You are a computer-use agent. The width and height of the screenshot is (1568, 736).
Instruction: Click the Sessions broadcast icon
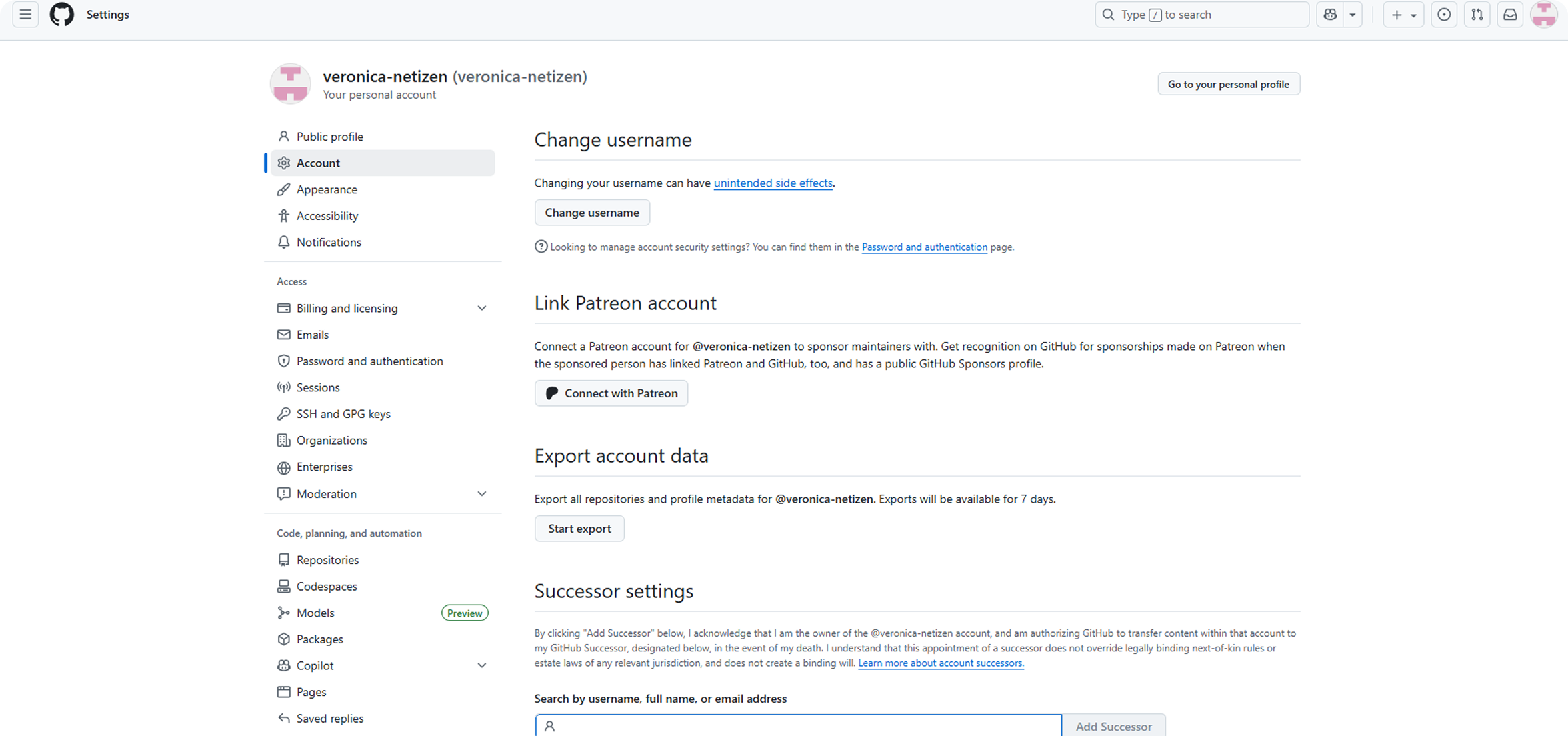click(x=284, y=387)
